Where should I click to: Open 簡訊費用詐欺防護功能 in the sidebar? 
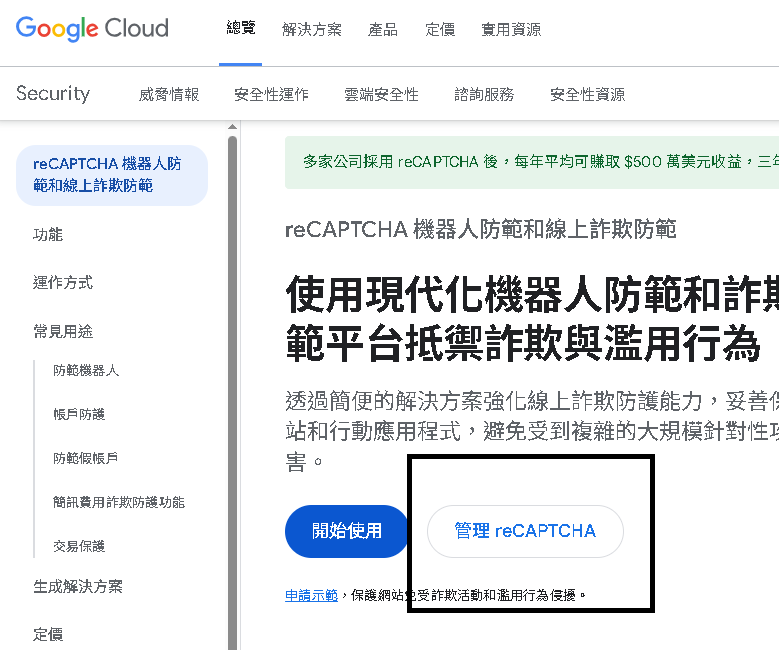tap(119, 502)
